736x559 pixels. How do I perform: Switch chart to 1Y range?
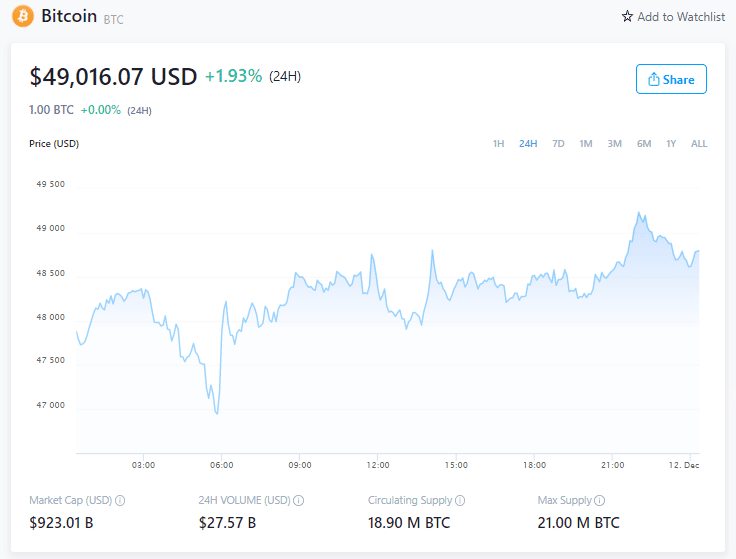[x=671, y=144]
